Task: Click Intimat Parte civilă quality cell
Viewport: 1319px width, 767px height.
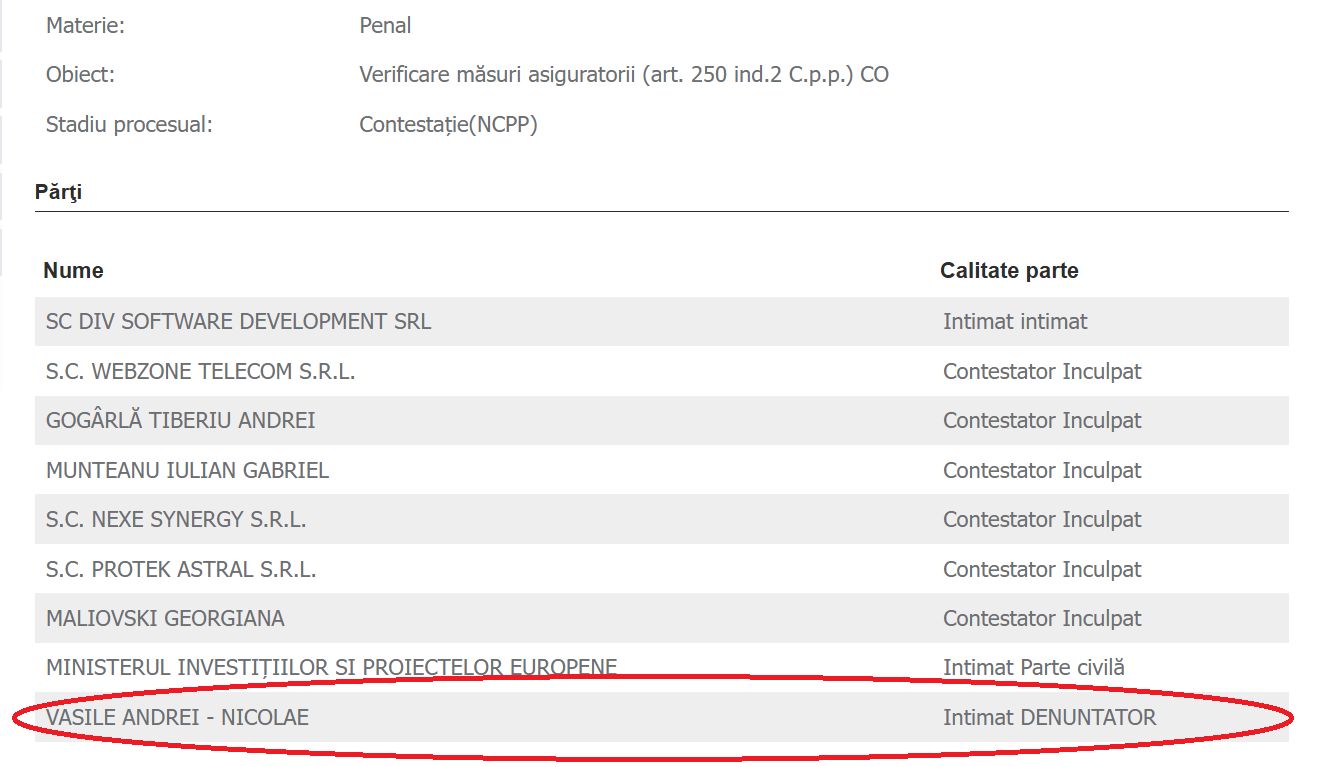Action: (1034, 667)
